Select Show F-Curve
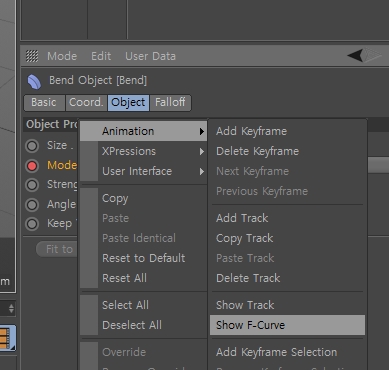 287,325
